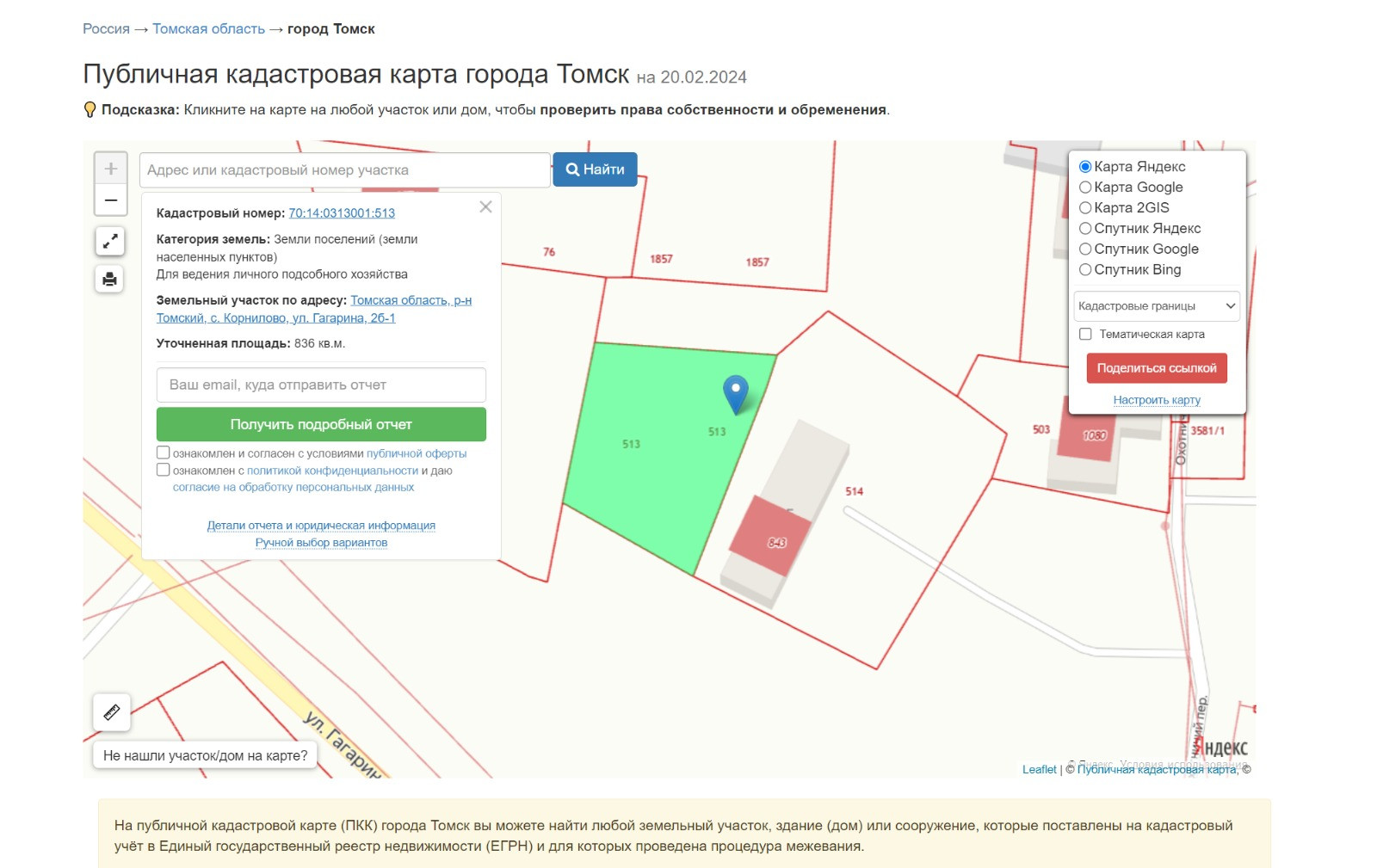Image resolution: width=1377 pixels, height=868 pixels.
Task: Click the blue map marker pin
Action: pyautogui.click(x=735, y=393)
